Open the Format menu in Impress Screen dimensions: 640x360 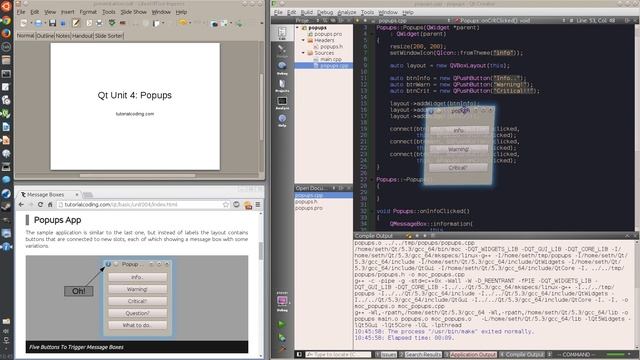point(88,12)
